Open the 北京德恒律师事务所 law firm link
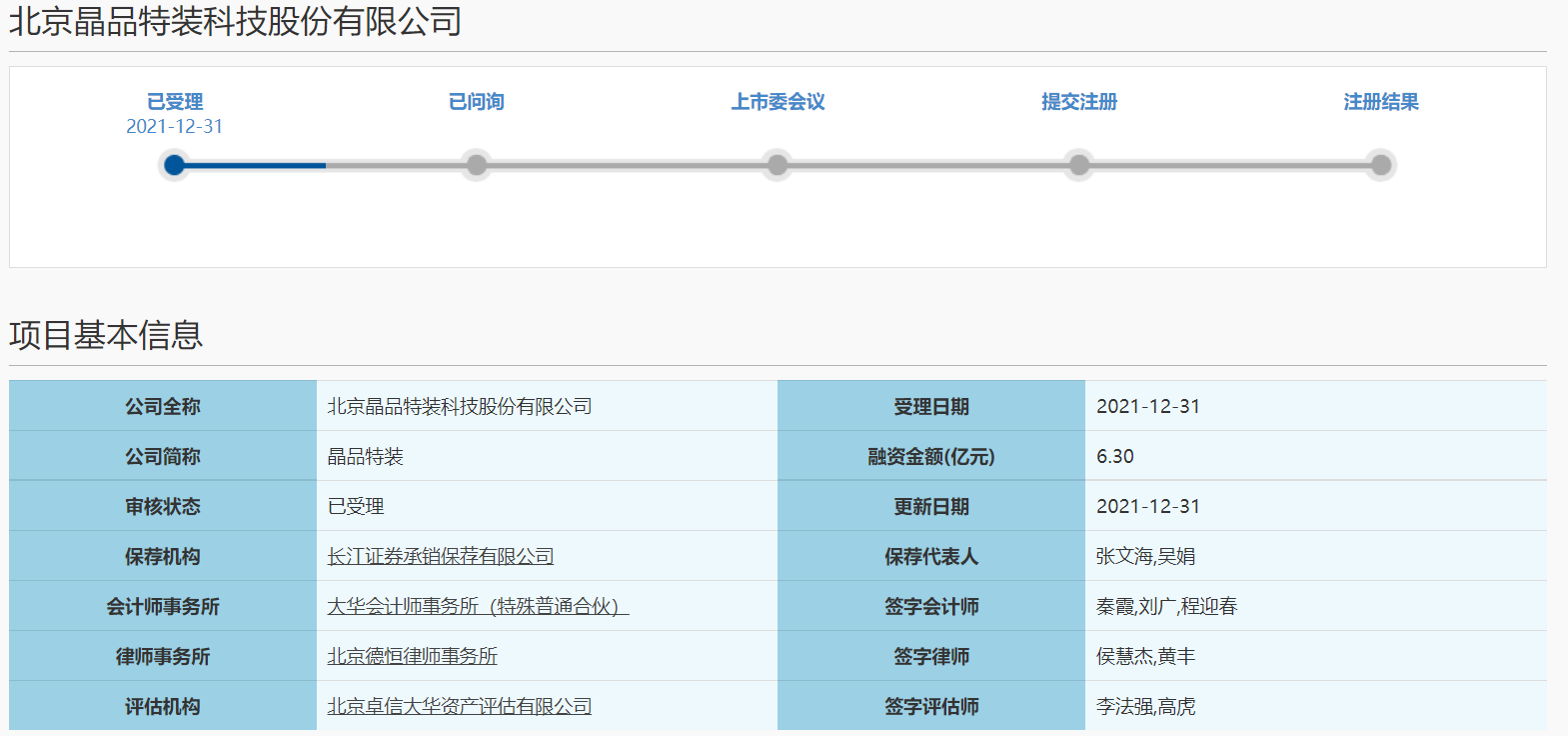This screenshot has height=736, width=1568. pos(413,656)
